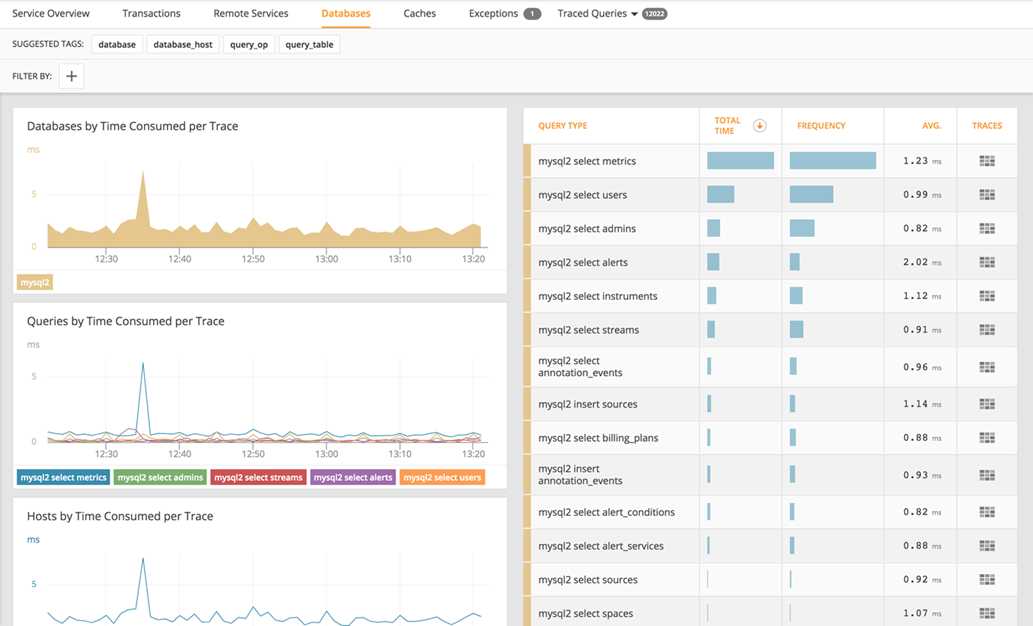Apply the query_table suggested tag
Screen dimensions: 1033x626
[309, 45]
